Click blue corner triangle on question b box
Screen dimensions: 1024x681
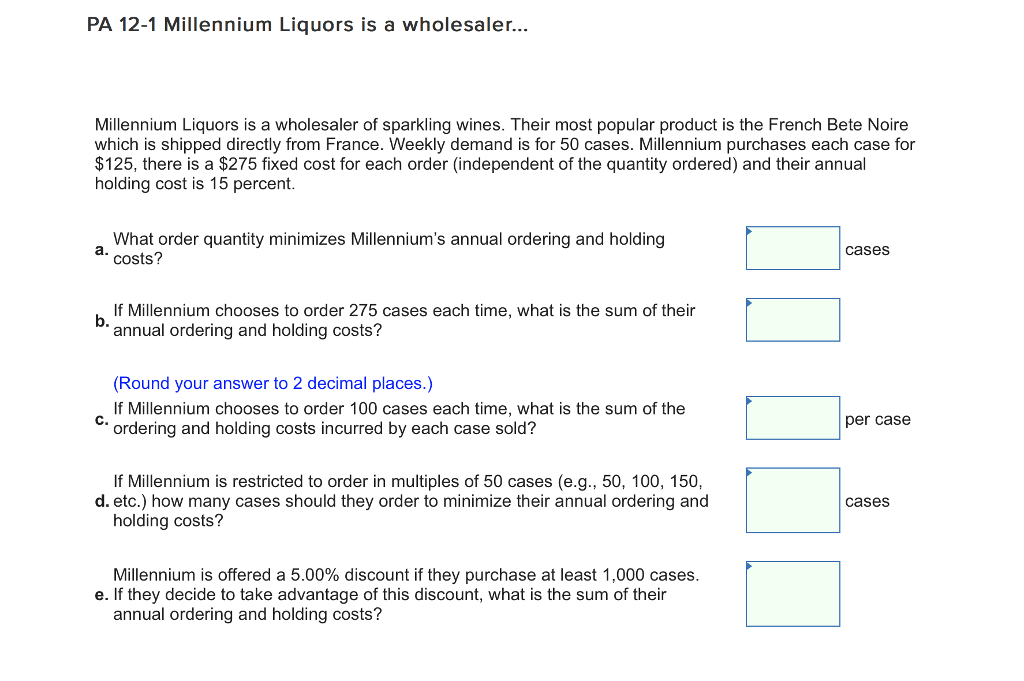[750, 303]
